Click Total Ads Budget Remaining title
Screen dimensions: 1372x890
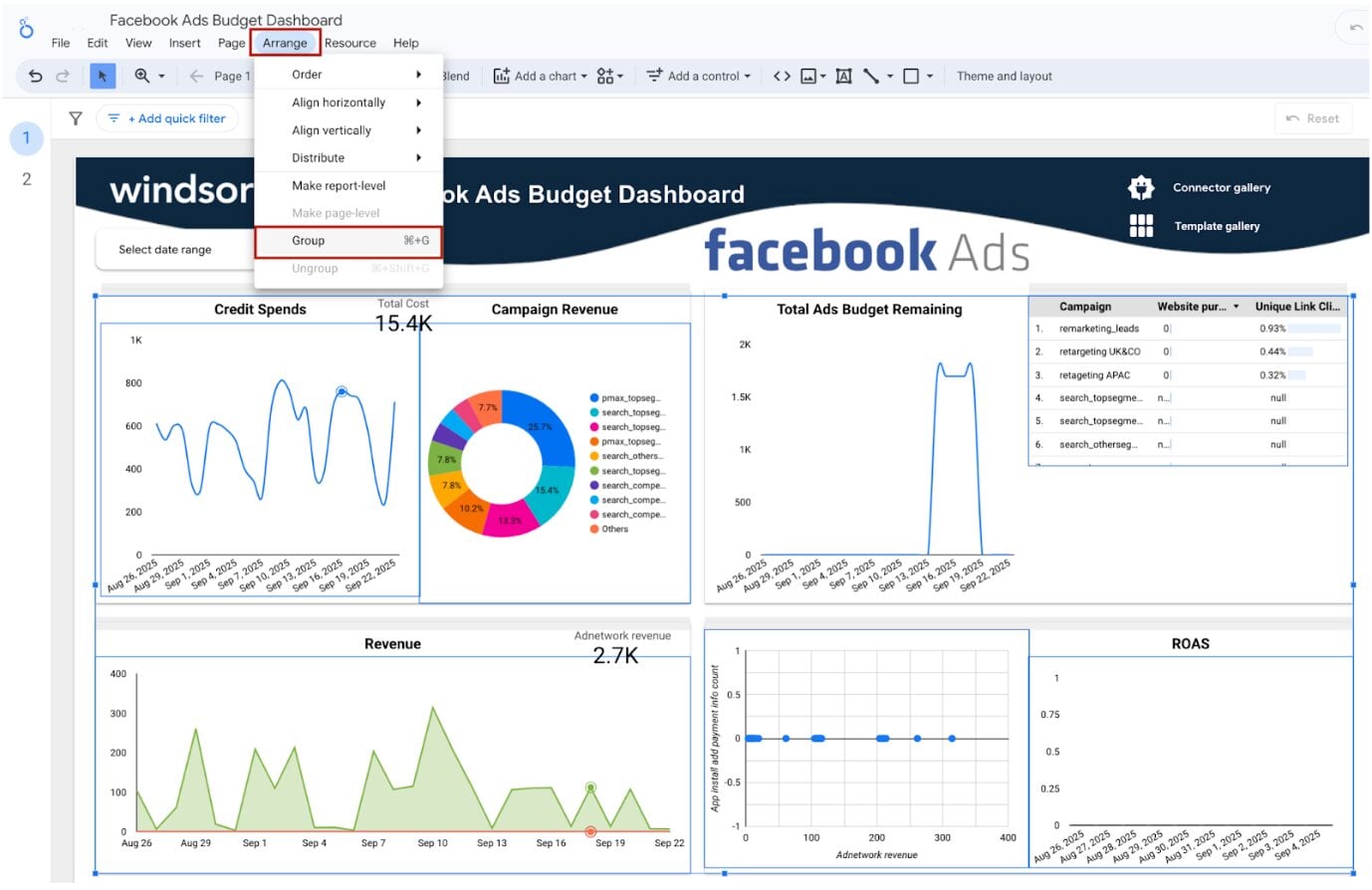tap(869, 310)
